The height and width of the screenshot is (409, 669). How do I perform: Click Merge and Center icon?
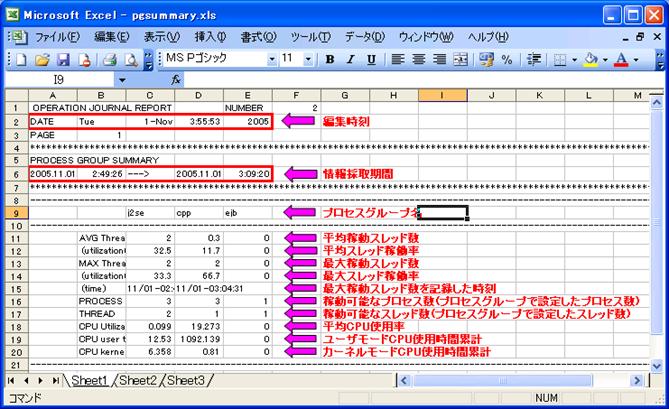pyautogui.click(x=461, y=60)
